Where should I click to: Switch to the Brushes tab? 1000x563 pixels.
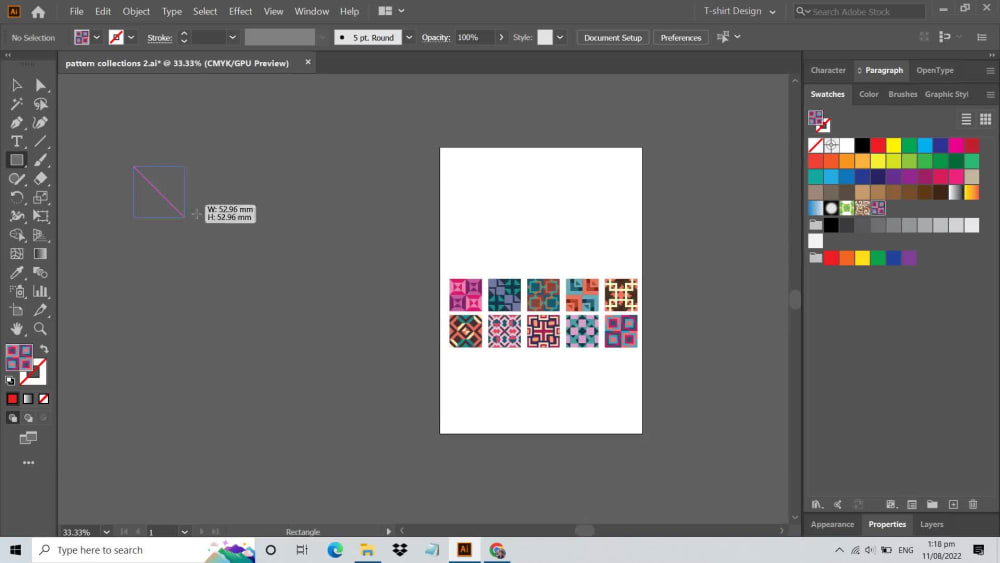pyautogui.click(x=902, y=94)
